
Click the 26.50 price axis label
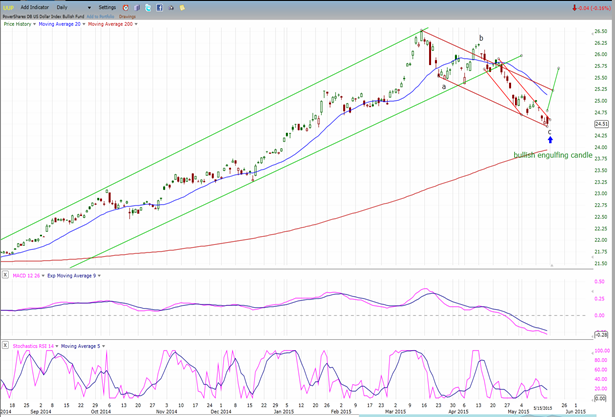click(x=600, y=31)
